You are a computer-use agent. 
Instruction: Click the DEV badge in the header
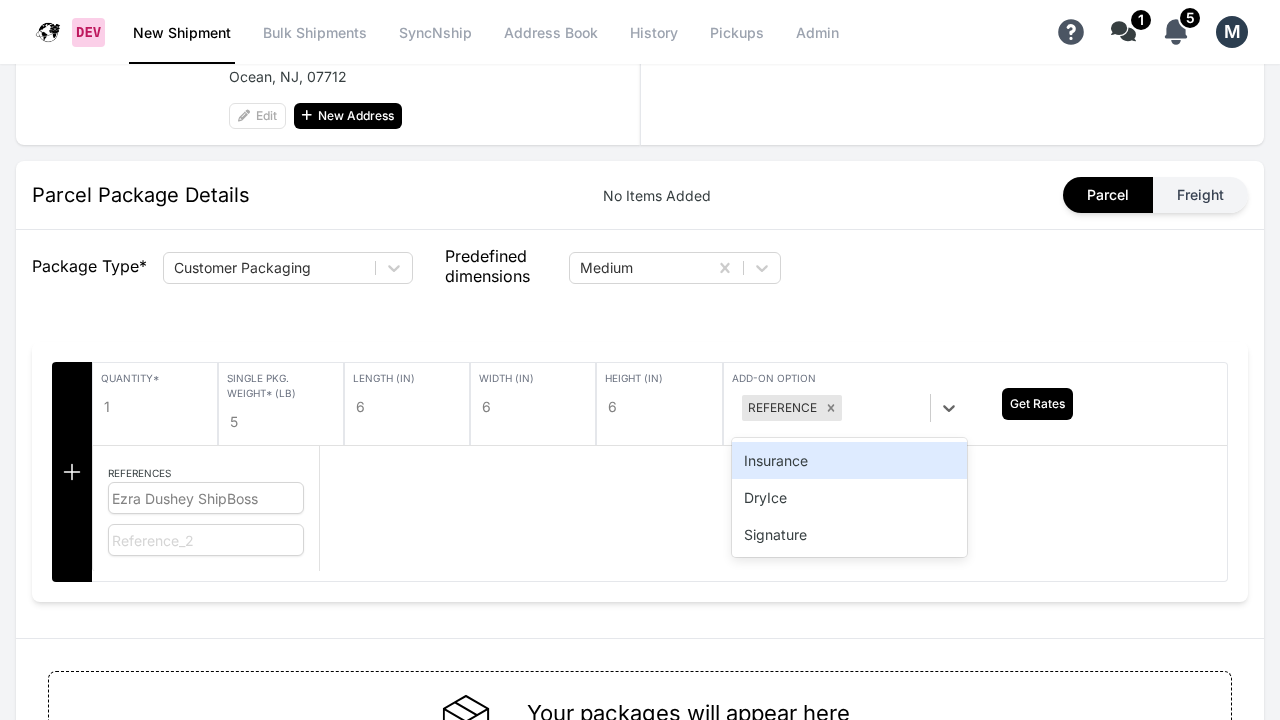click(88, 32)
